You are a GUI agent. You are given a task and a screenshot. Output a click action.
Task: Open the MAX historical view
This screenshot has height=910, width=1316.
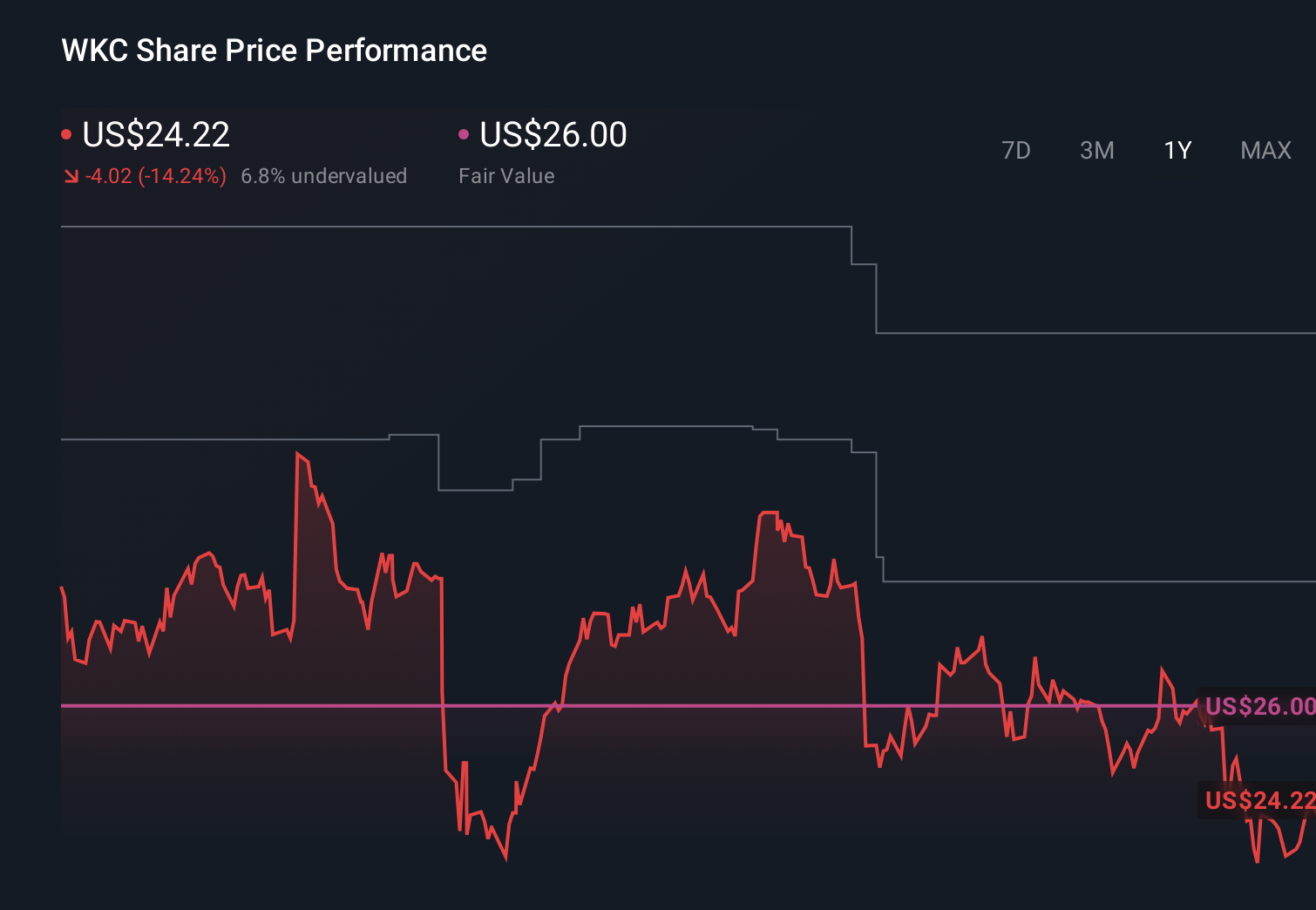click(1265, 150)
